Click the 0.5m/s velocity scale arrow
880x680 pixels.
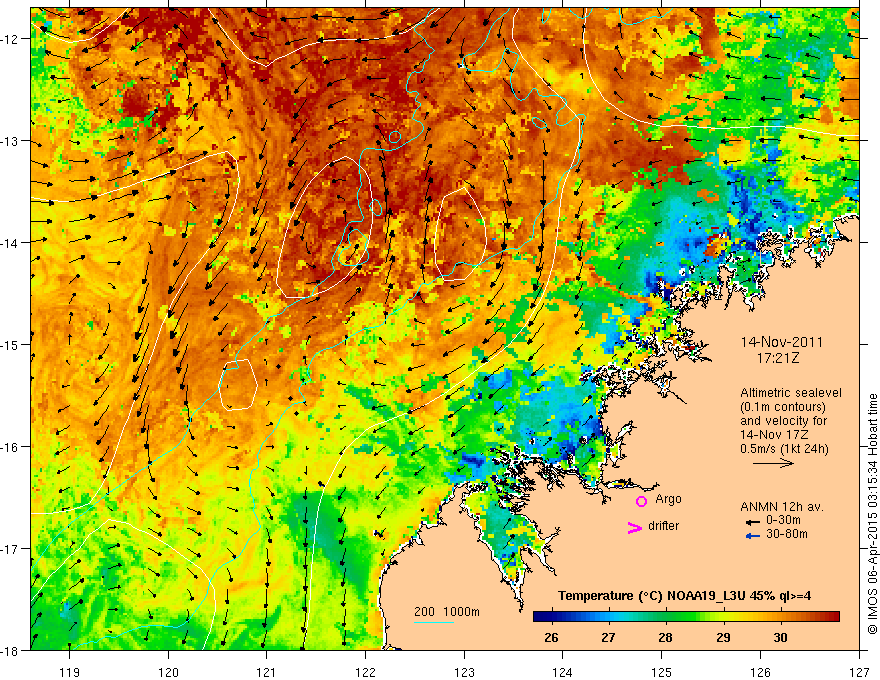773,463
